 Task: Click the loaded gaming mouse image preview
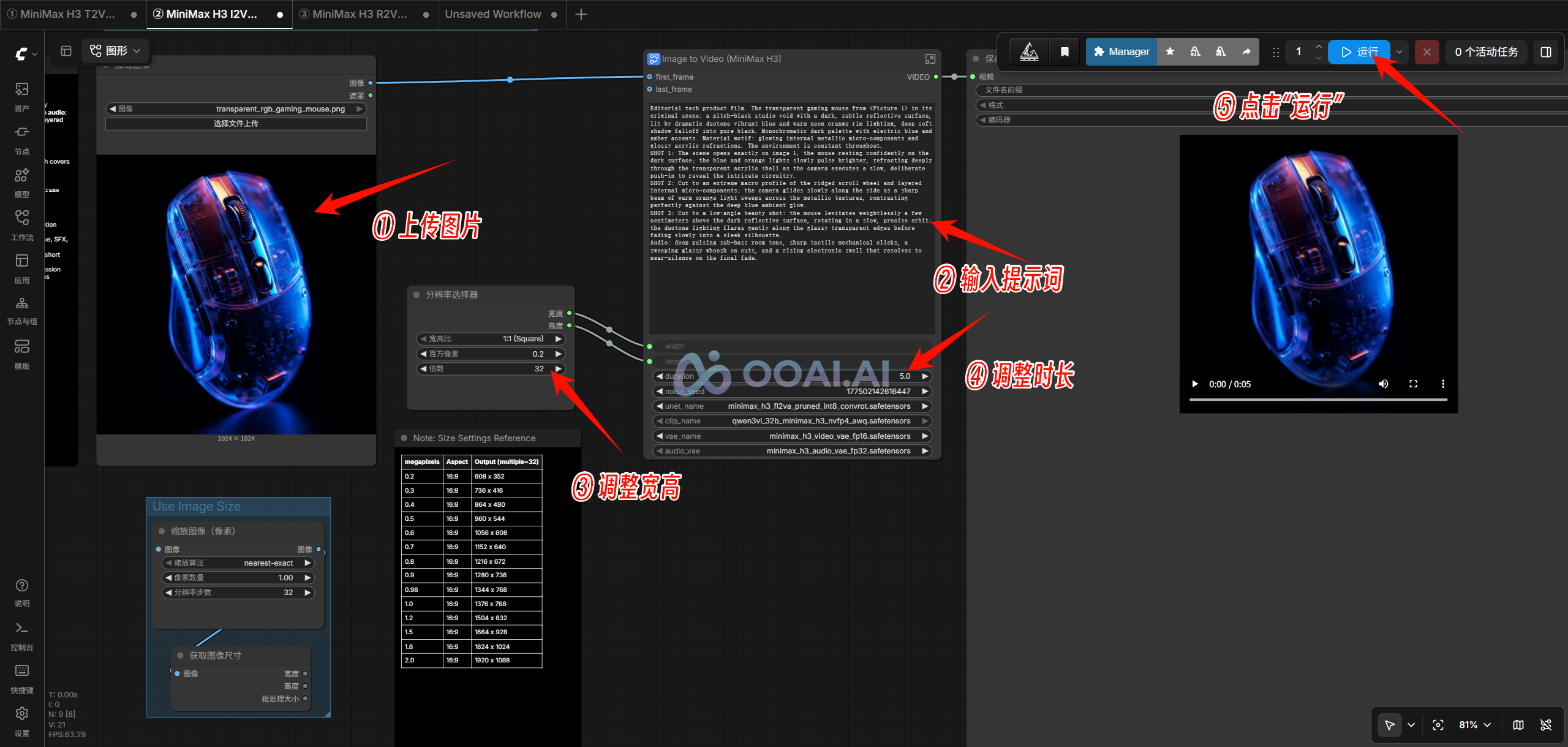236,294
